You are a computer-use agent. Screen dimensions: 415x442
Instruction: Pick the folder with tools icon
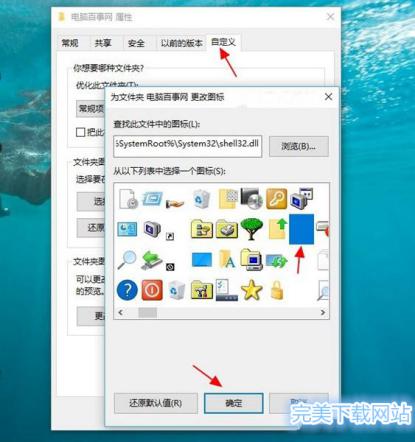point(202,290)
